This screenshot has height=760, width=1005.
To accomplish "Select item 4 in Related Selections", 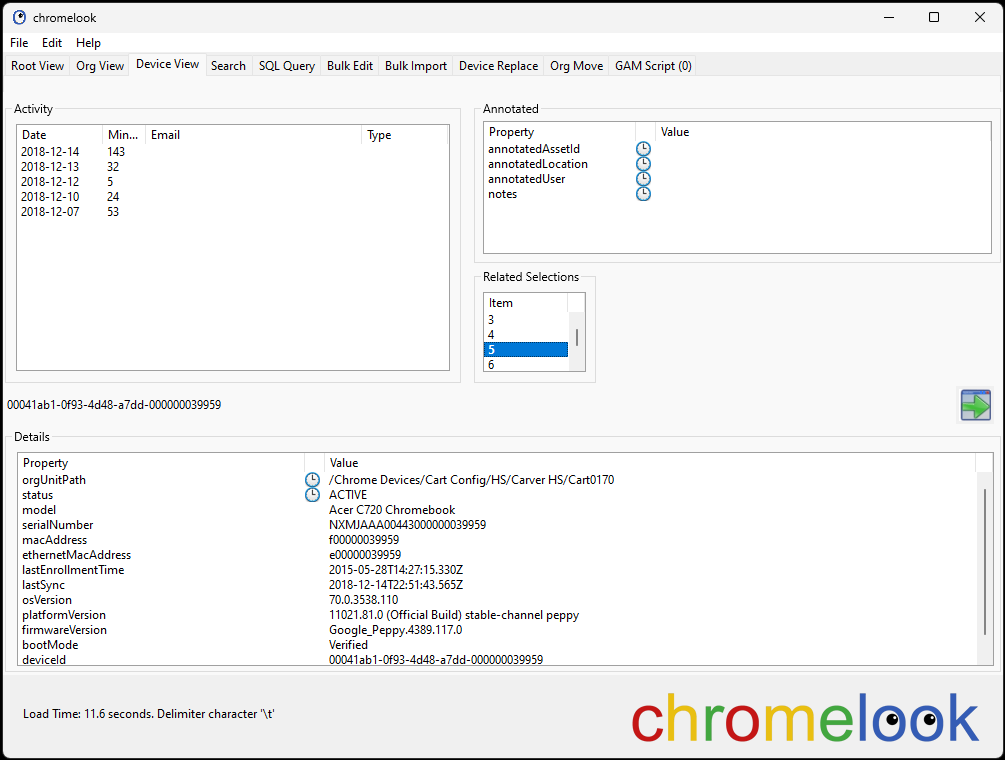I will click(x=526, y=335).
